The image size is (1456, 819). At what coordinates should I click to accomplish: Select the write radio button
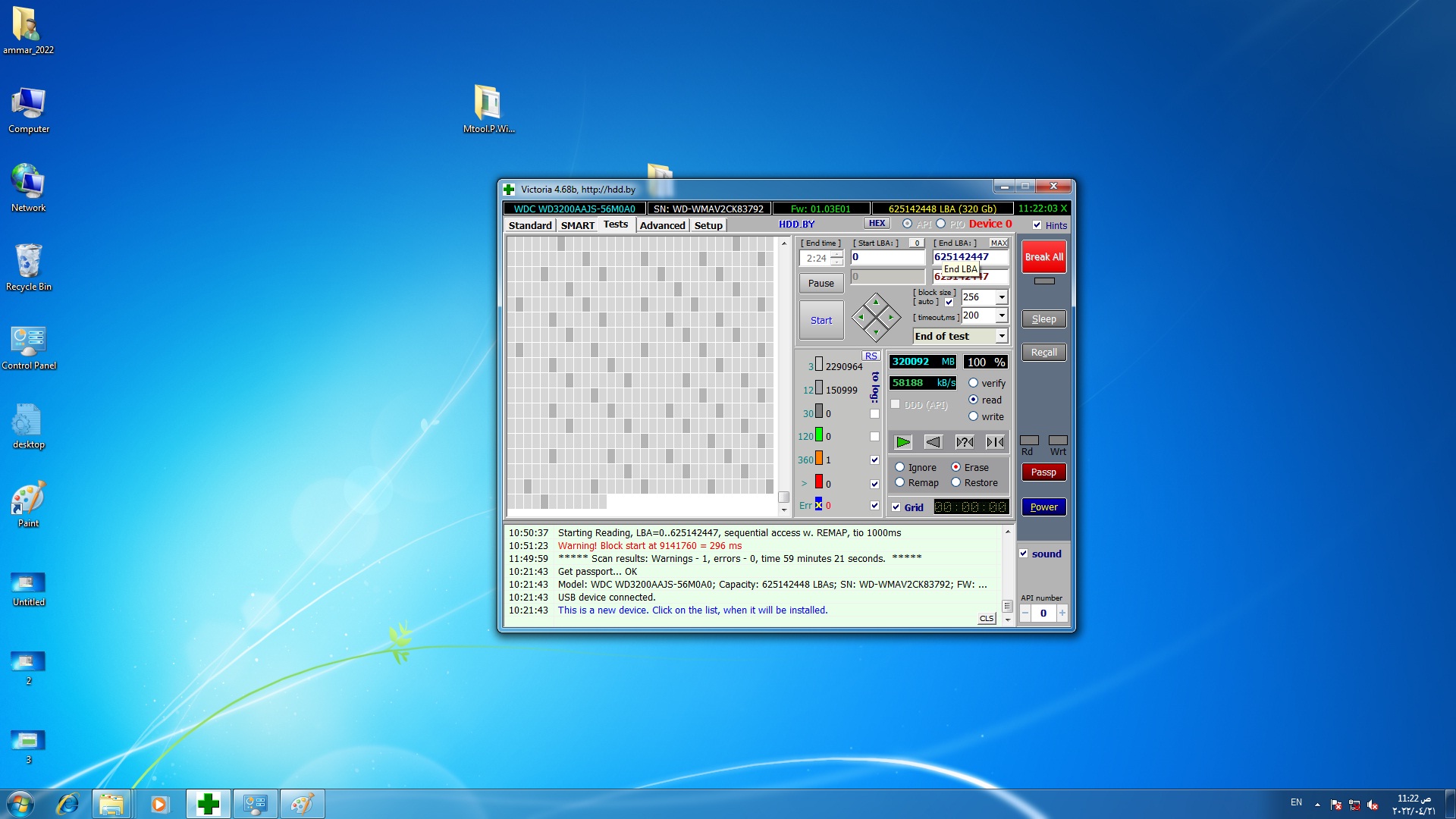[973, 416]
